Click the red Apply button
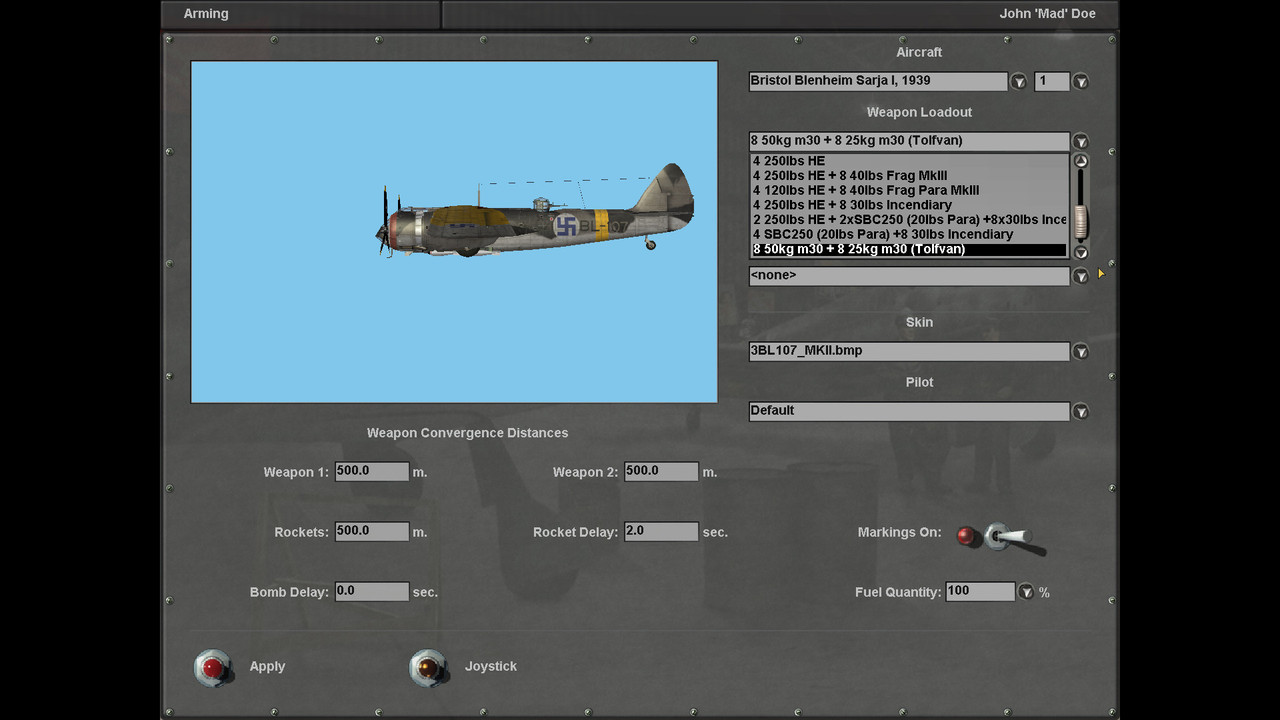1280x720 pixels. pos(213,667)
